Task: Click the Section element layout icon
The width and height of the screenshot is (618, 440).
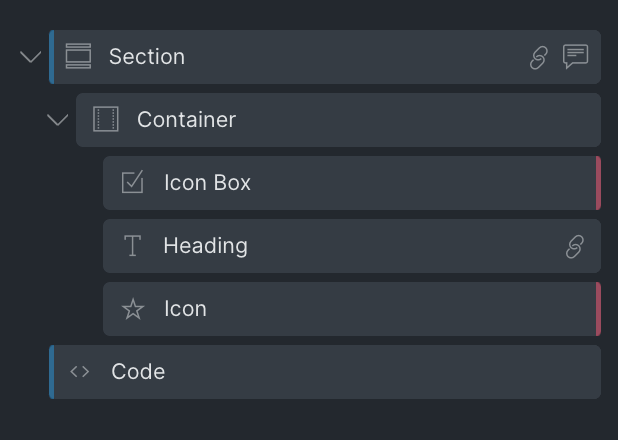Action: (78, 56)
